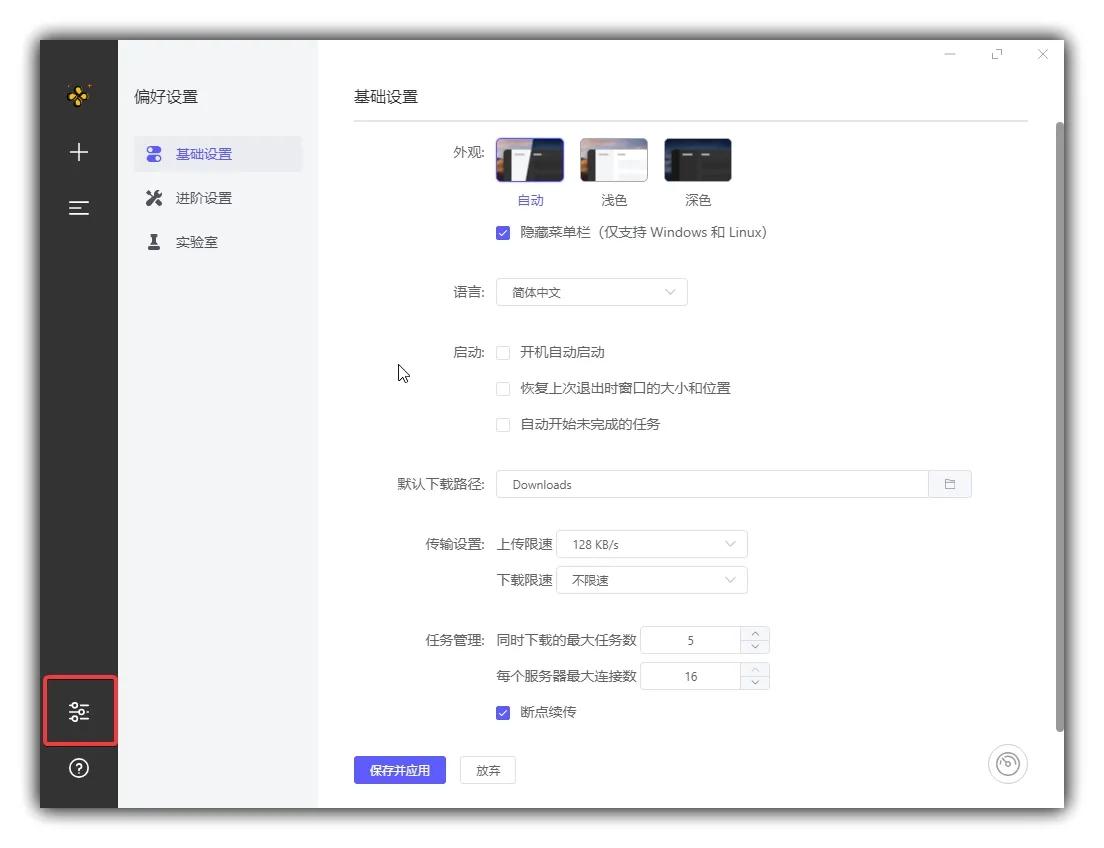
Task: Browse download path via folder icon
Action: (949, 484)
